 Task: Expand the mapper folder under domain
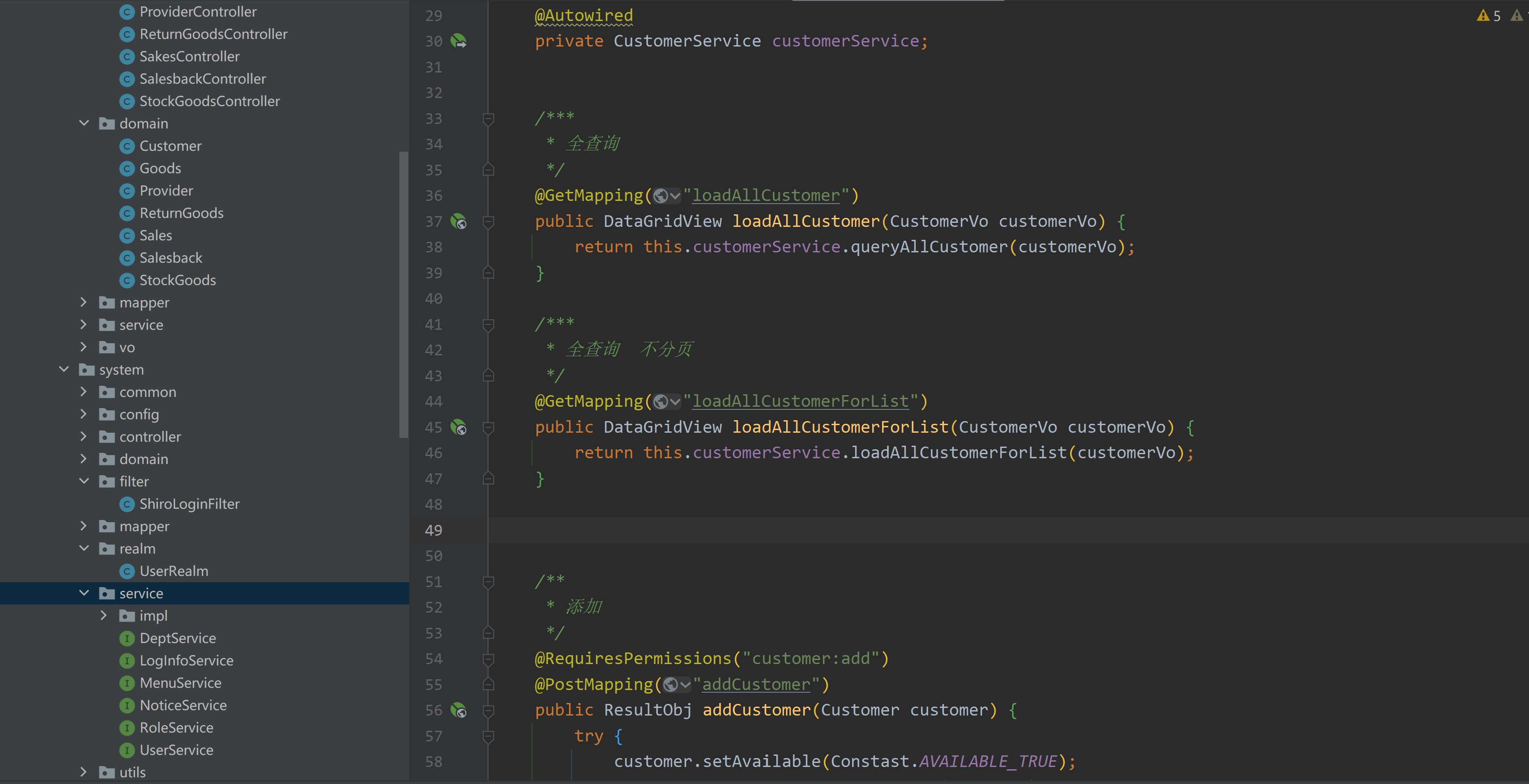tap(84, 302)
